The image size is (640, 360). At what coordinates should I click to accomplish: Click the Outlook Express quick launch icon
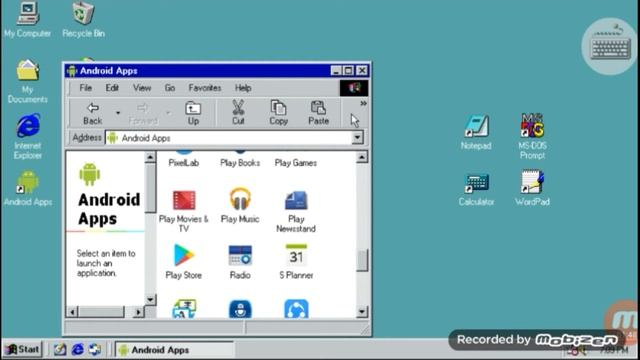[95, 349]
